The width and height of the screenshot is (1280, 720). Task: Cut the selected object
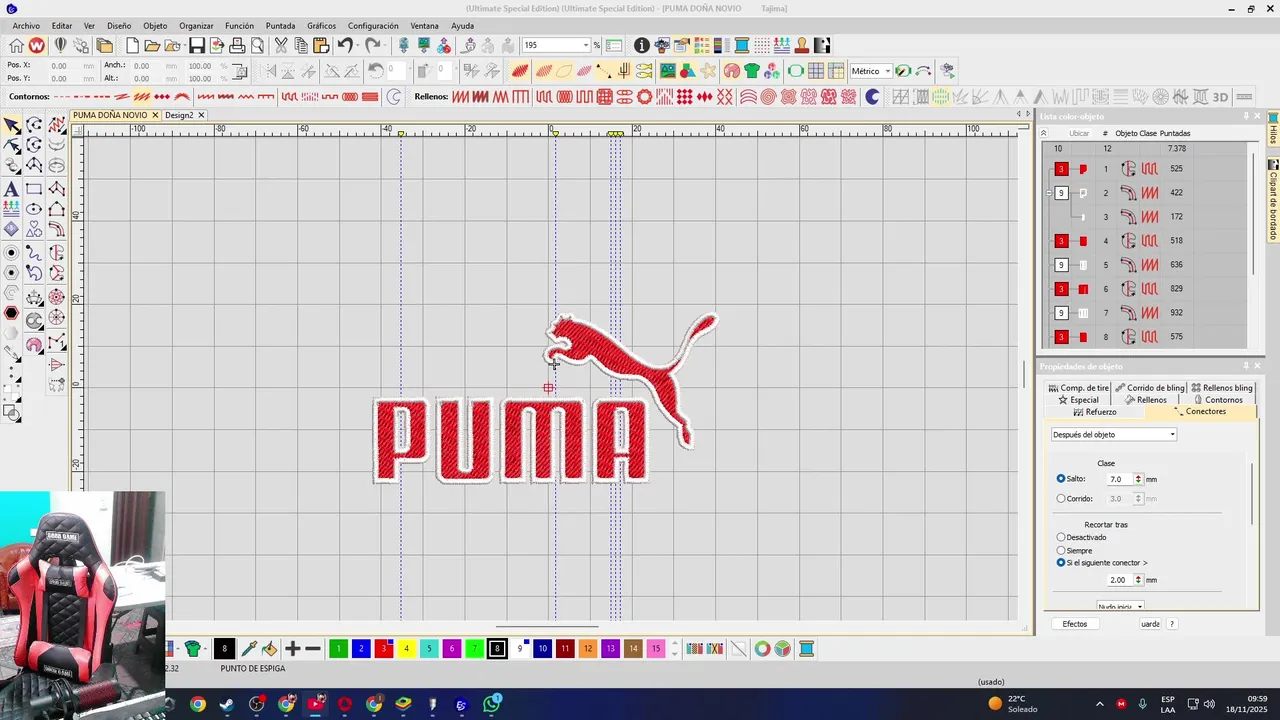pyautogui.click(x=281, y=45)
